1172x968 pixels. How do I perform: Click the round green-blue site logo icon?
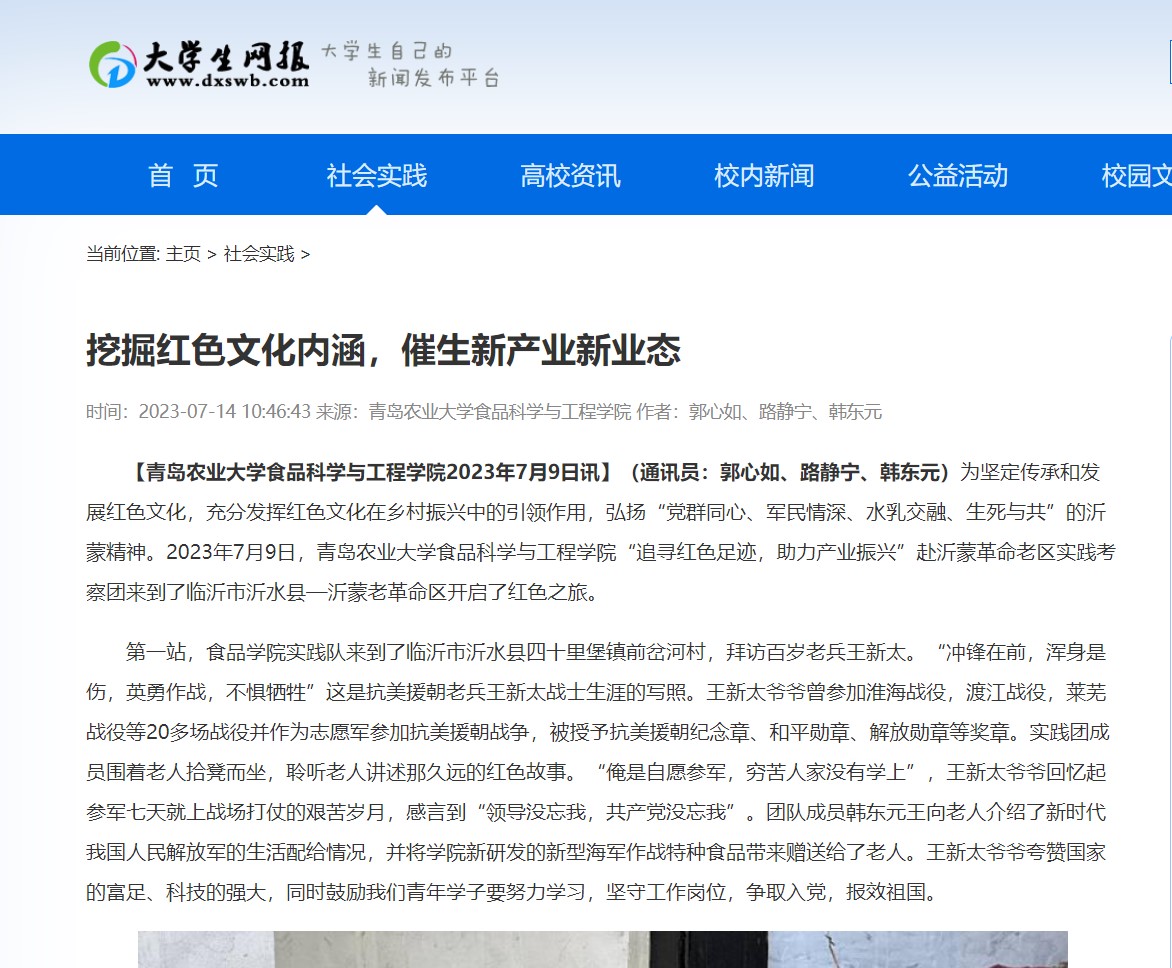pyautogui.click(x=112, y=64)
